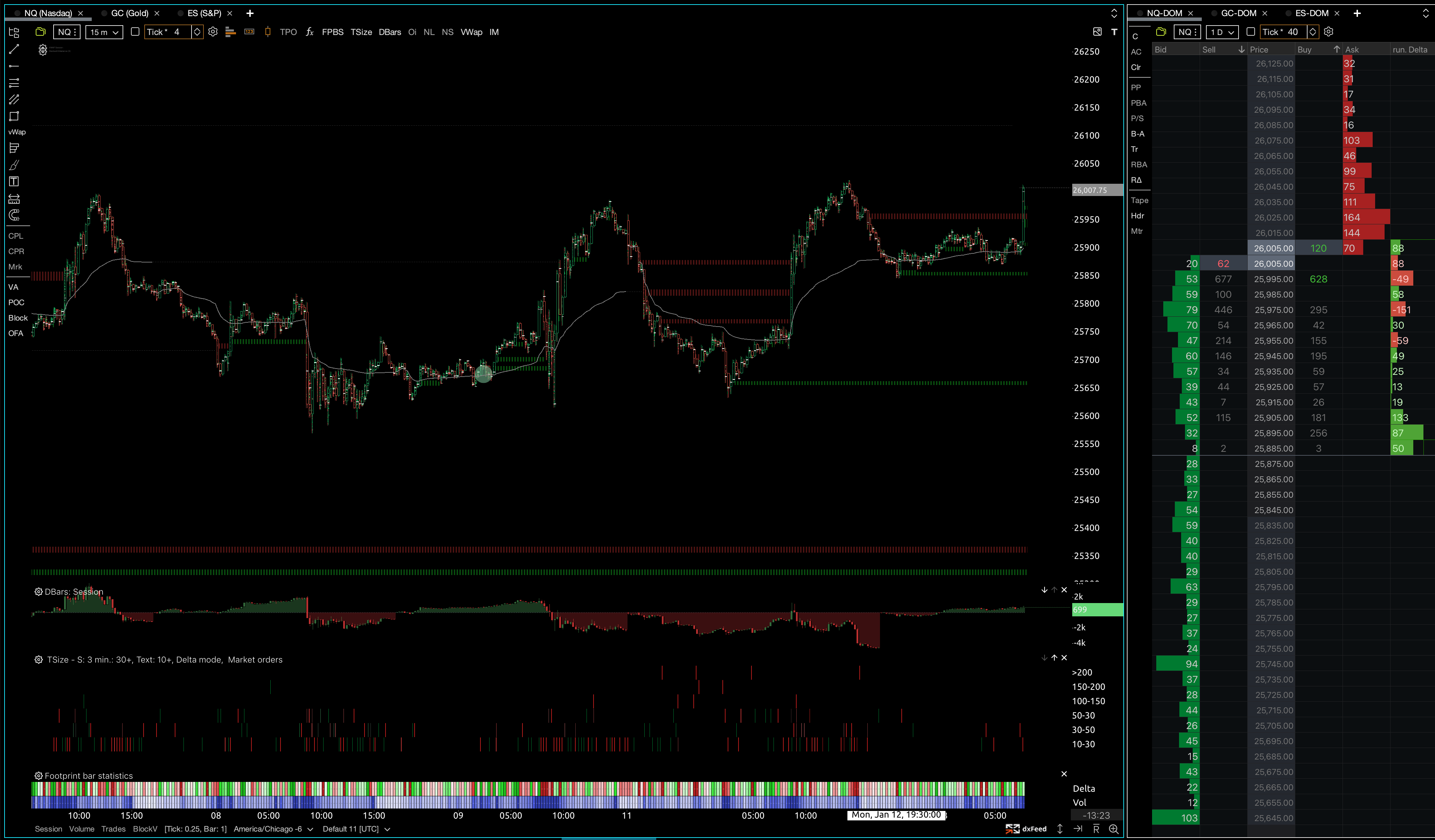This screenshot has height=840, width=1435.
Task: Toggle the checkbox beside chart Tick field
Action: (135, 32)
